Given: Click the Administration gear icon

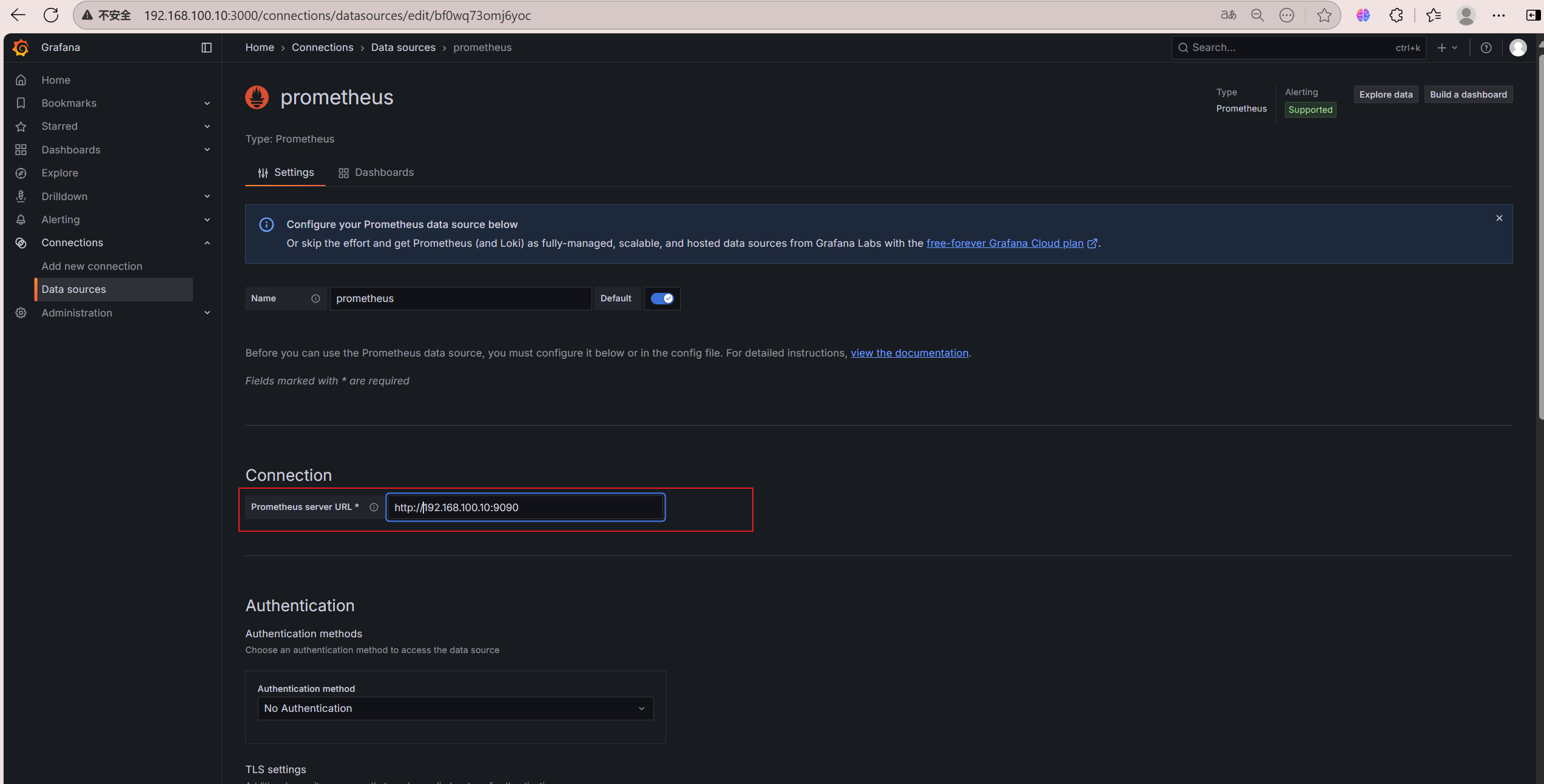Looking at the screenshot, I should click(x=21, y=313).
